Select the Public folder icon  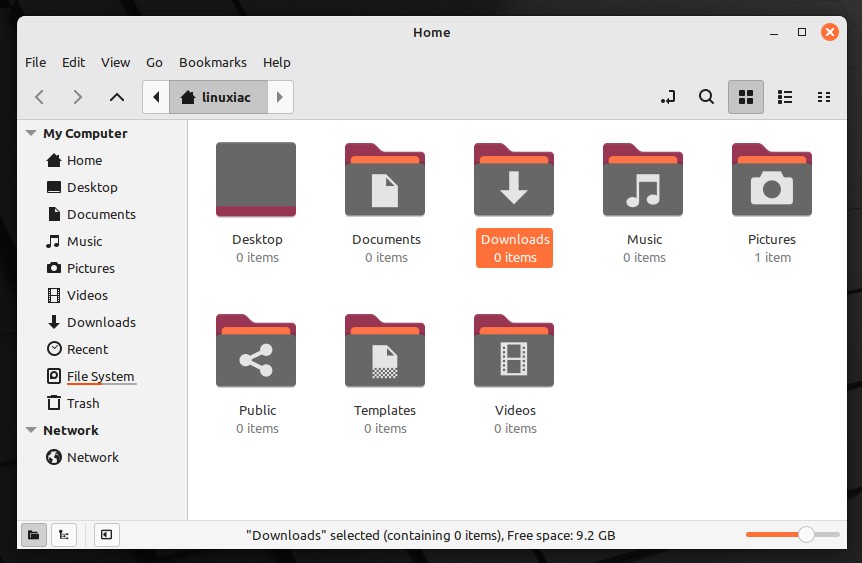256,350
